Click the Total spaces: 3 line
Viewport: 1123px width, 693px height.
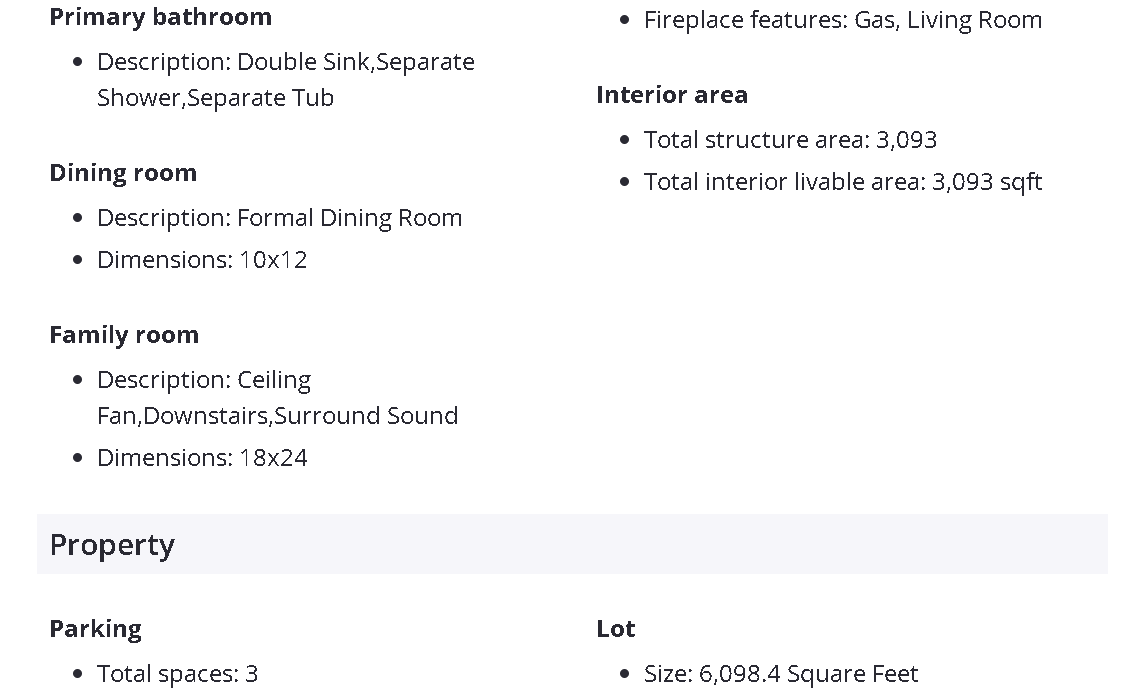point(177,674)
